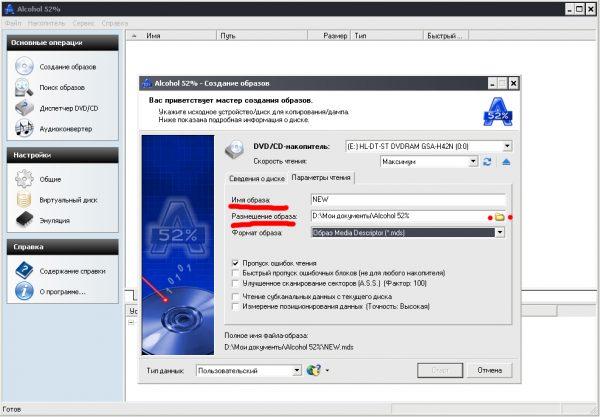Viewport: 600px width, 417px height.
Task: Open Общие settings gear icon
Action: pos(24,179)
